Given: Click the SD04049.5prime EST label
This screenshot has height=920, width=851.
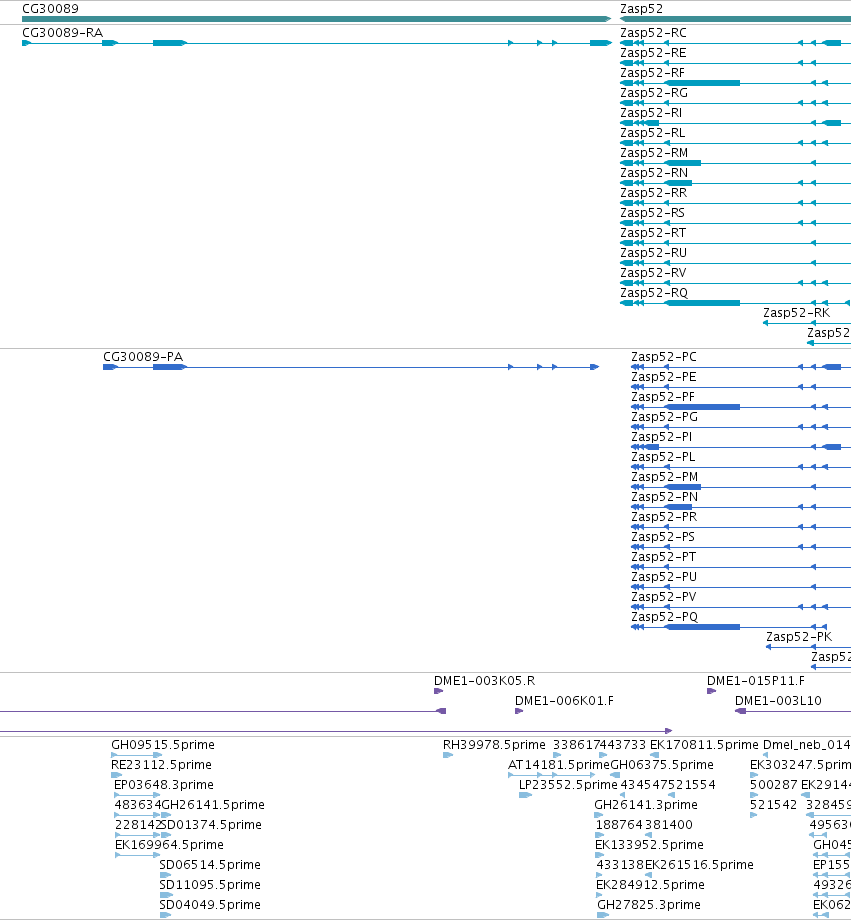Looking at the screenshot, I should 210,904.
